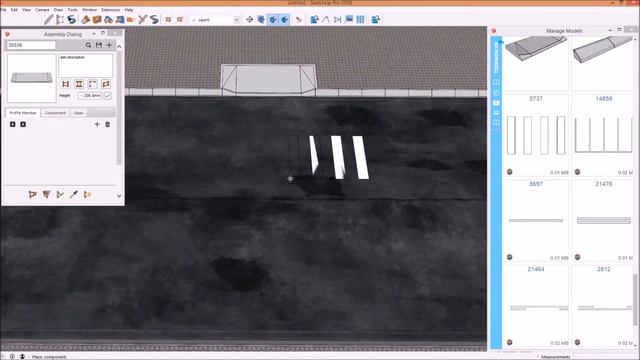This screenshot has width=640, height=360.
Task: Click the second small square toolbar icon
Action: 180,20
